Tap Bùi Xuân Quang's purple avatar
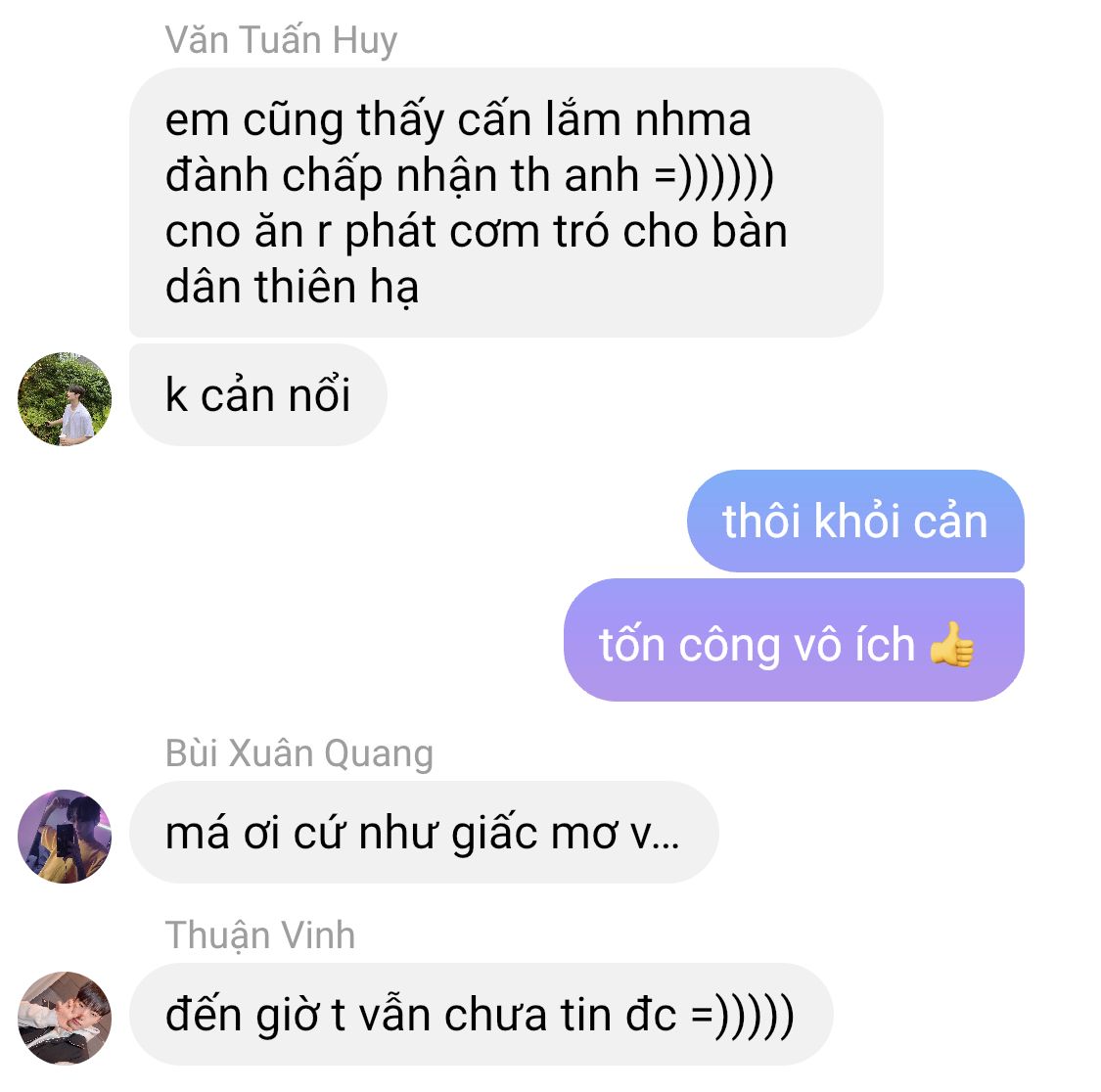This screenshot has width=1101, height=1092. tap(65, 836)
